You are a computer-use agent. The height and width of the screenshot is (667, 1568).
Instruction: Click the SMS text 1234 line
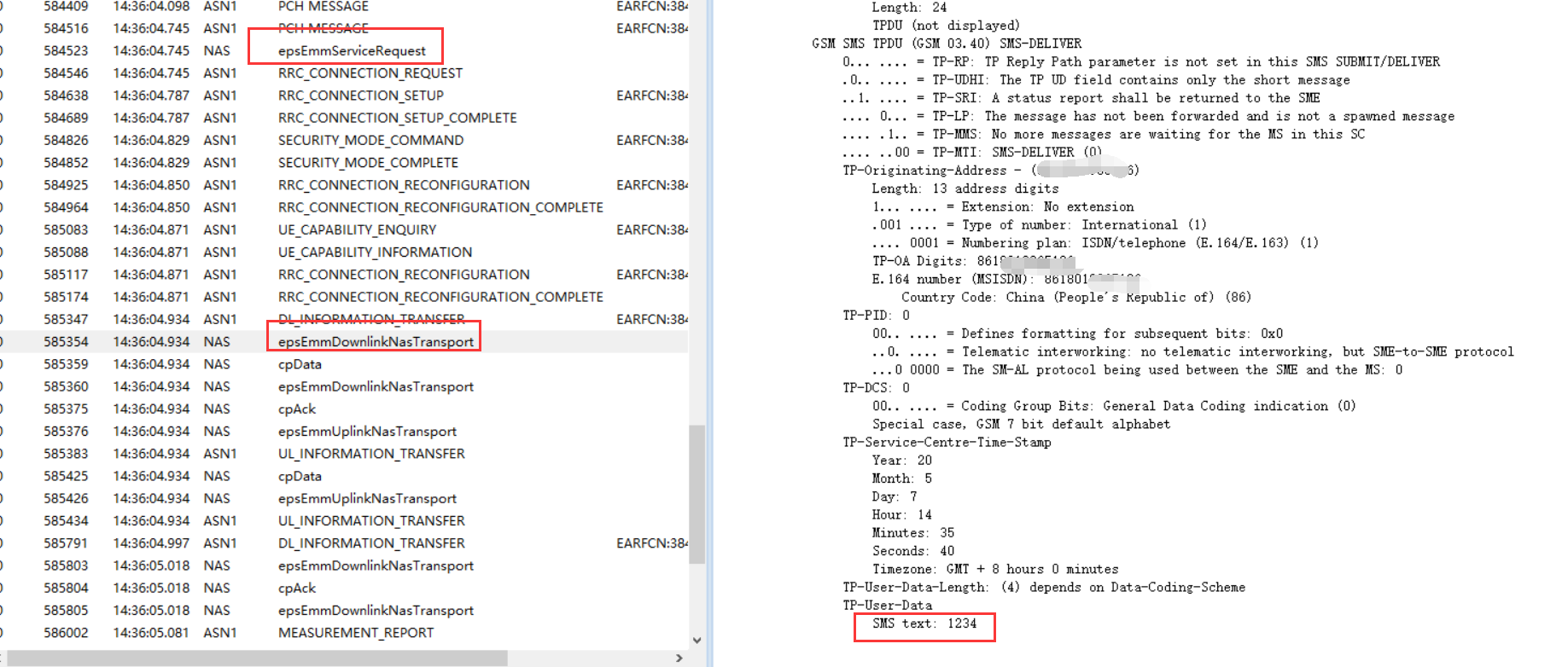(x=924, y=623)
